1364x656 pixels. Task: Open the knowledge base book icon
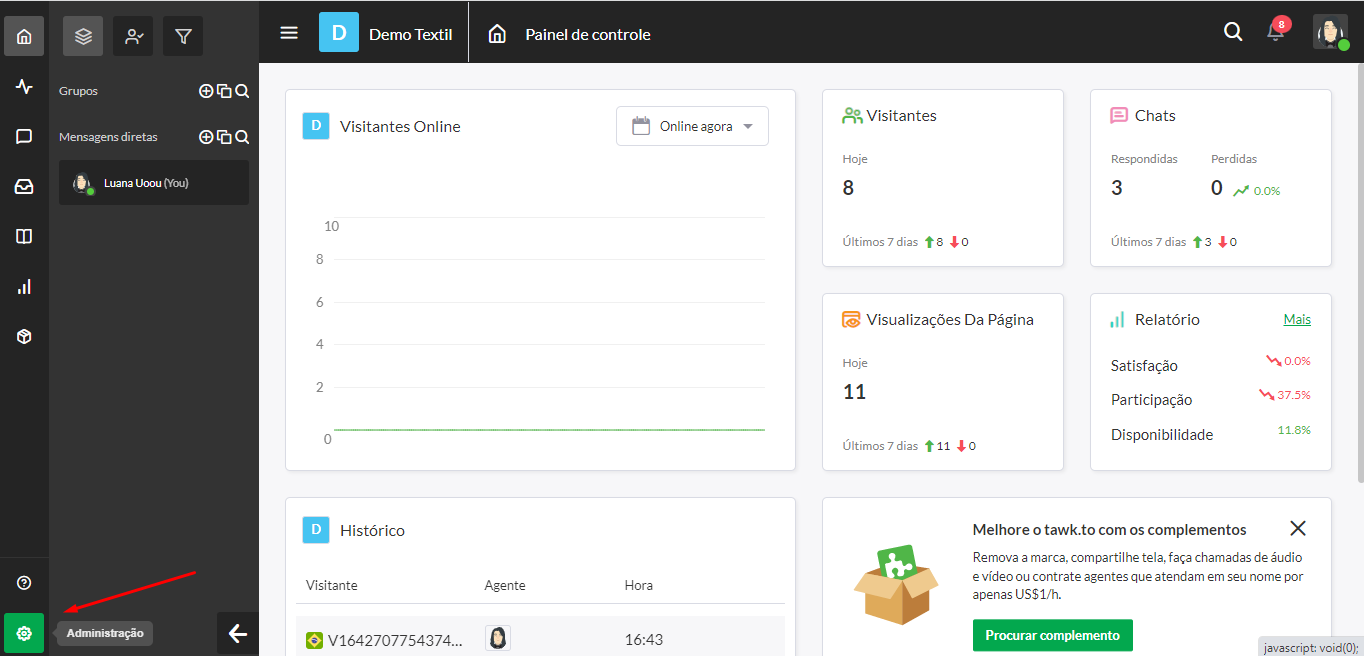24,237
